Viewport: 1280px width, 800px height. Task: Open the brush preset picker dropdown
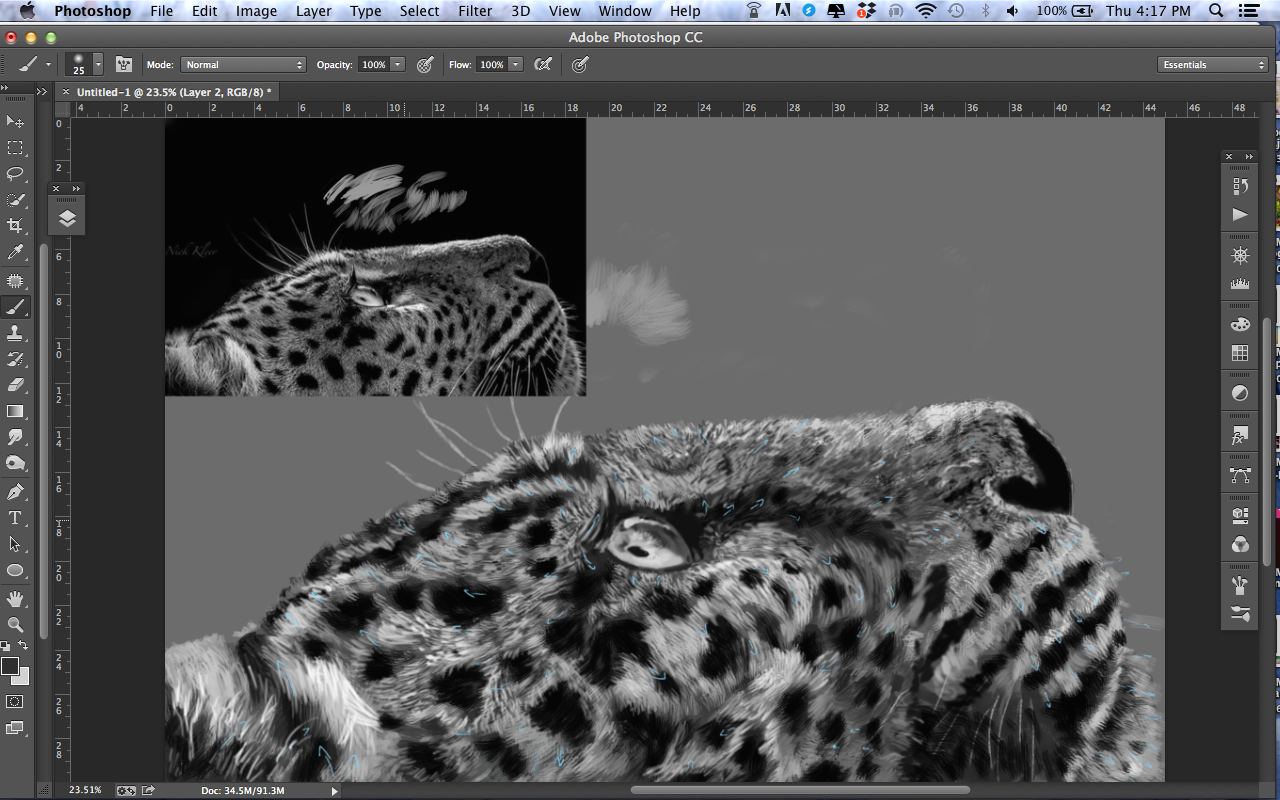tap(98, 64)
